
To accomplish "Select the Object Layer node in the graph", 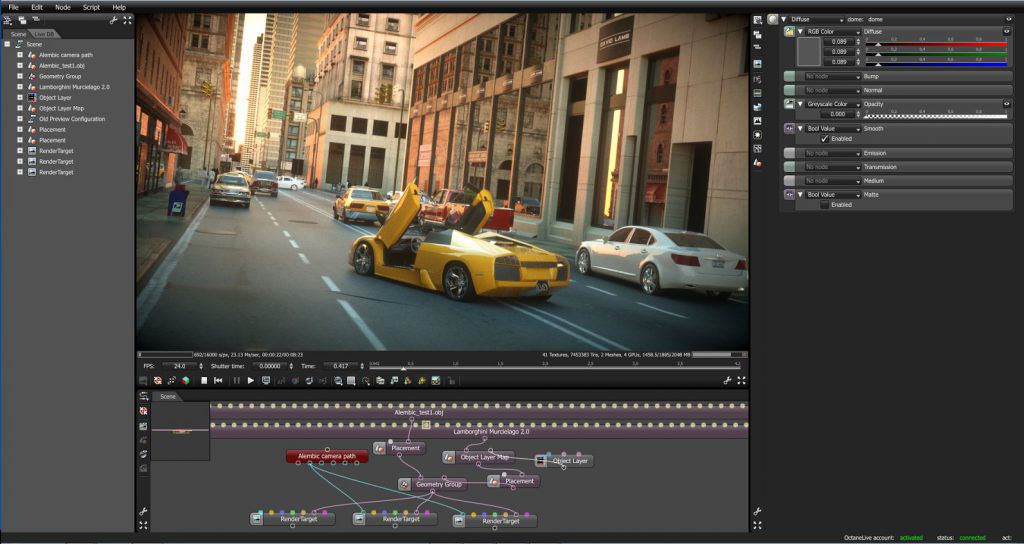I will click(x=564, y=461).
